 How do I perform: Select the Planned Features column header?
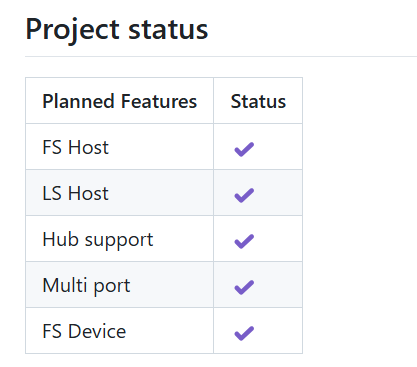tap(120, 101)
